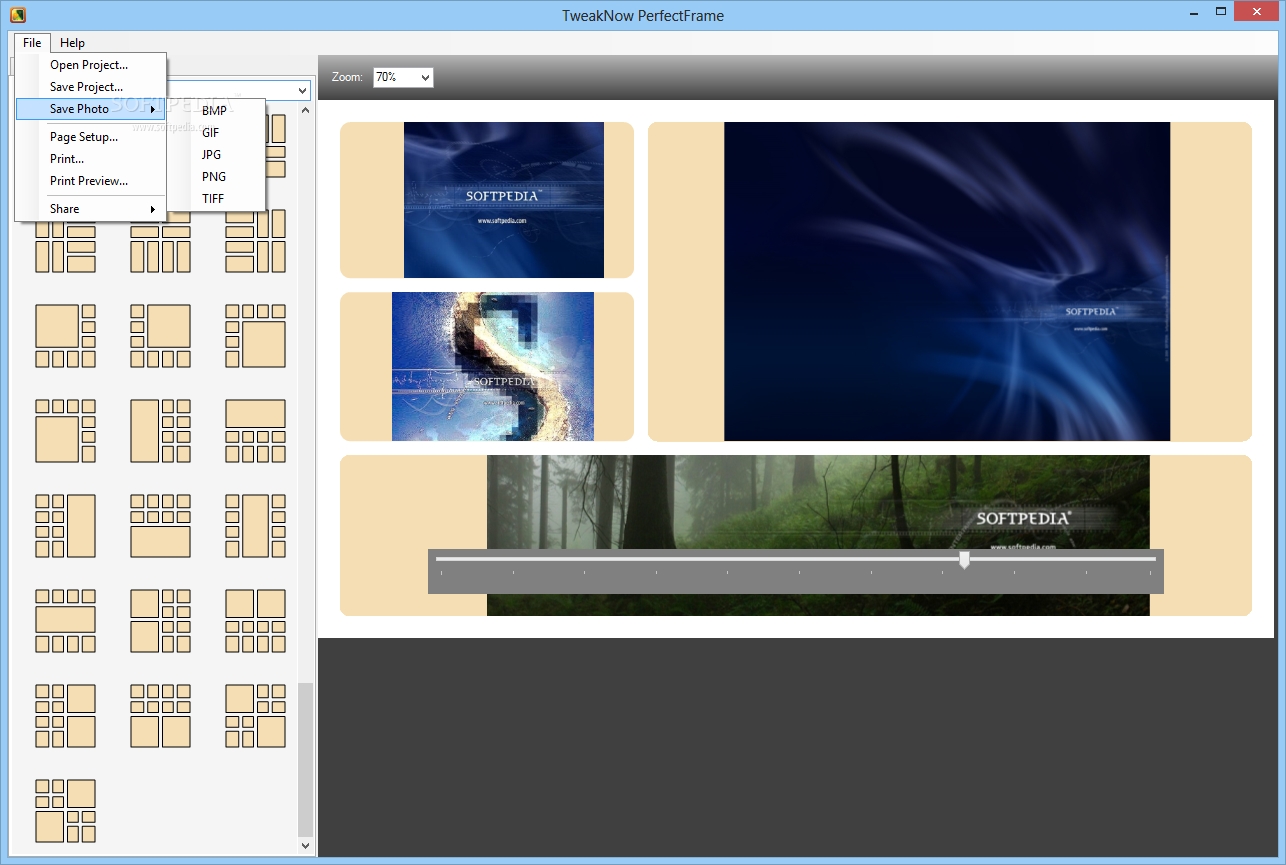Open the File menu
Viewport: 1286px width, 865px height.
coord(32,43)
